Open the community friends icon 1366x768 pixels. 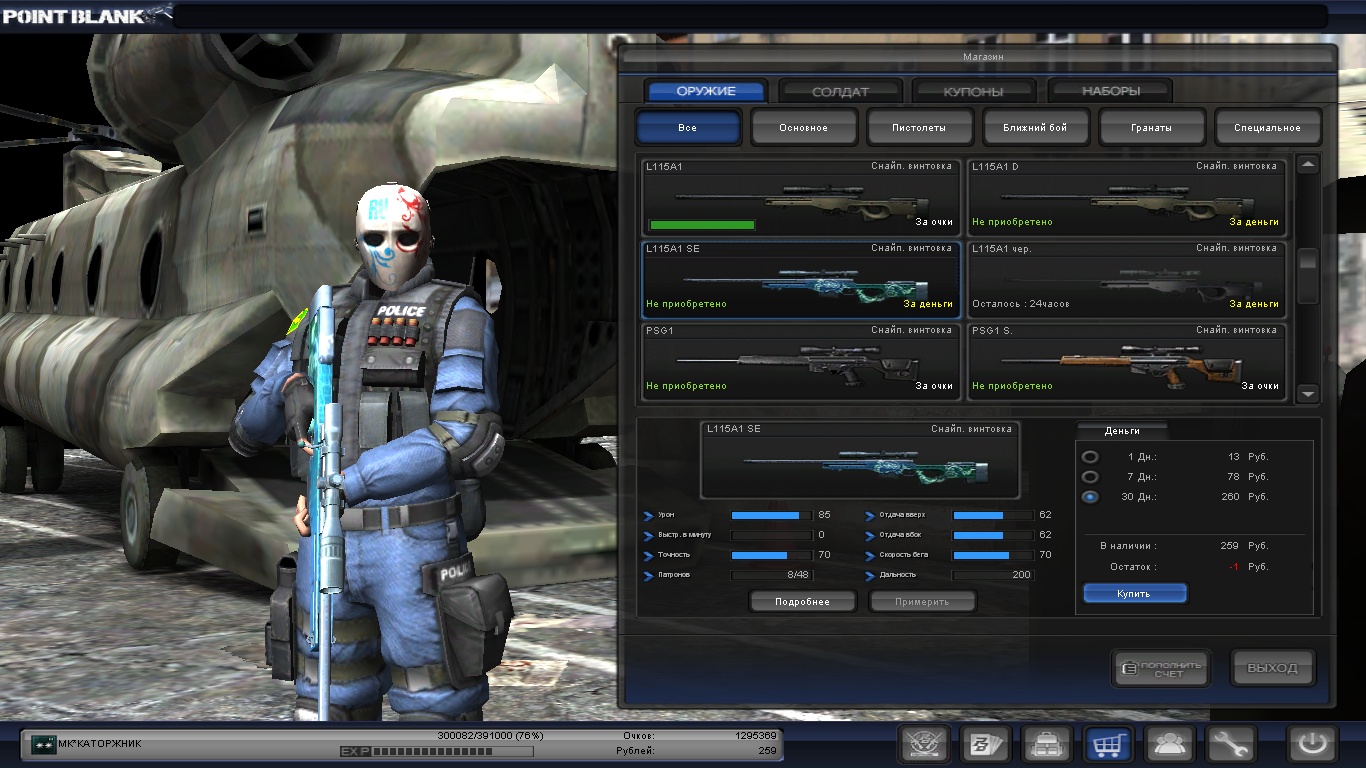click(x=1169, y=744)
